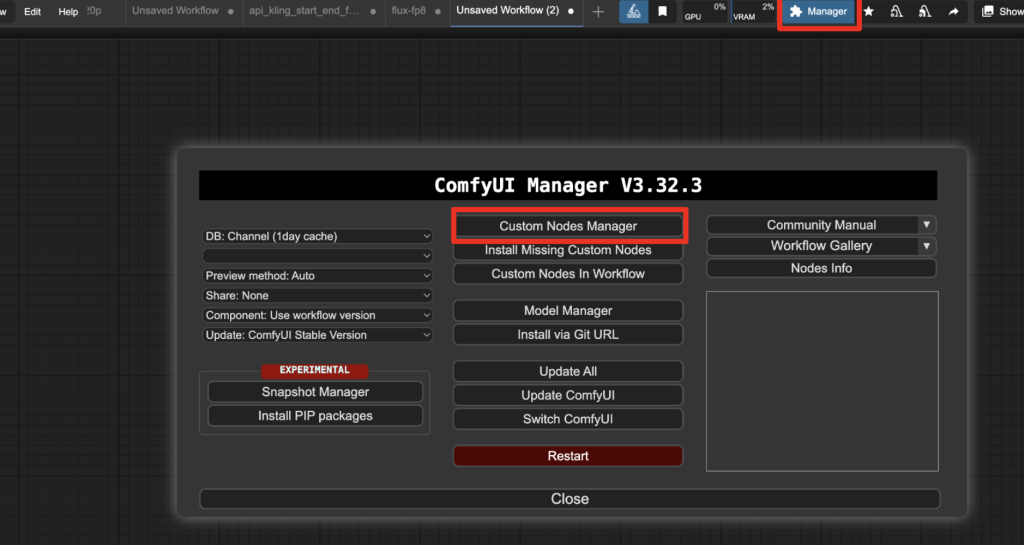Image resolution: width=1024 pixels, height=545 pixels.
Task: Expand the Community Manual dropdown arrow
Action: point(927,225)
